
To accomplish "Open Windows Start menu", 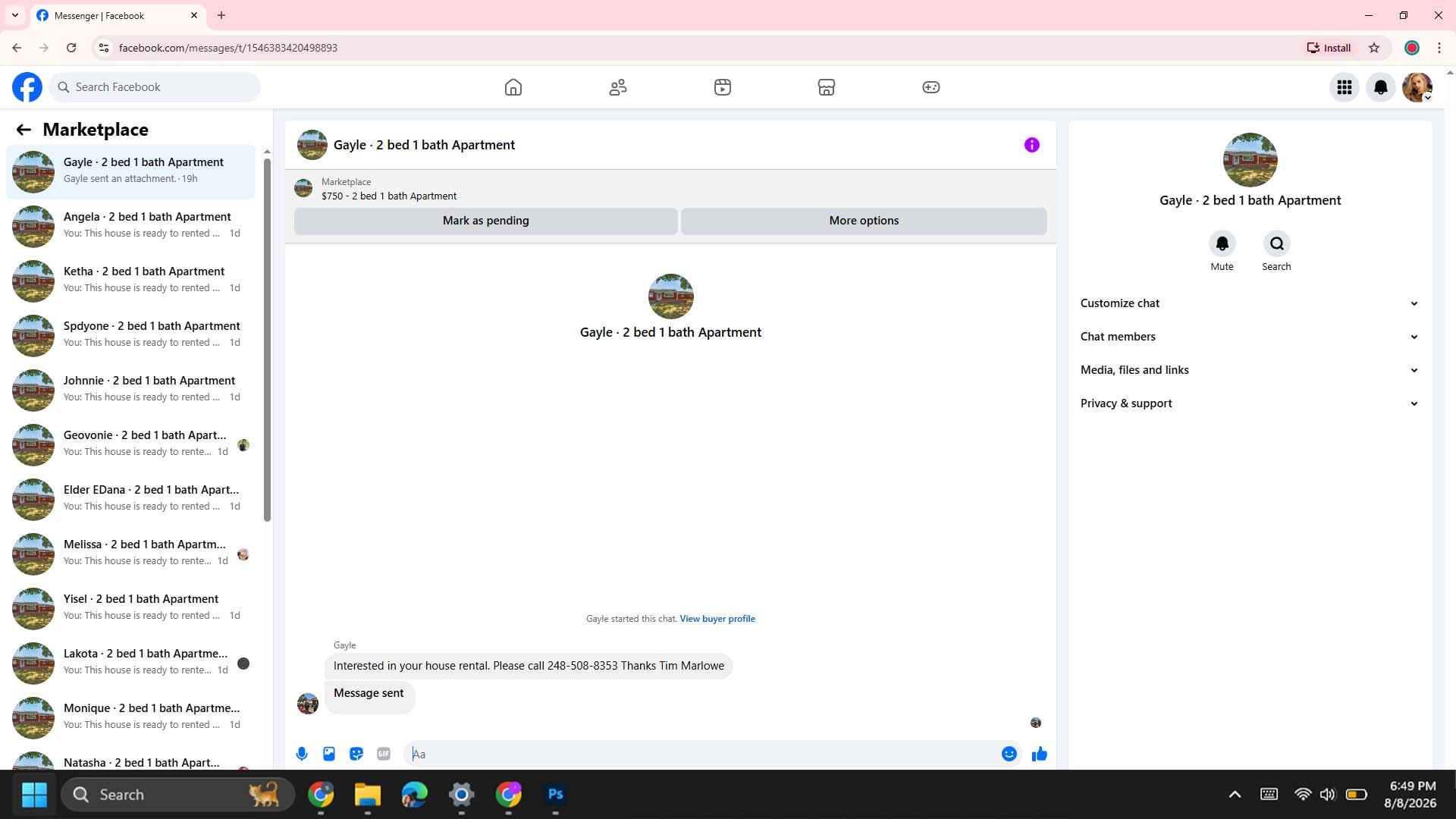I will [x=34, y=795].
